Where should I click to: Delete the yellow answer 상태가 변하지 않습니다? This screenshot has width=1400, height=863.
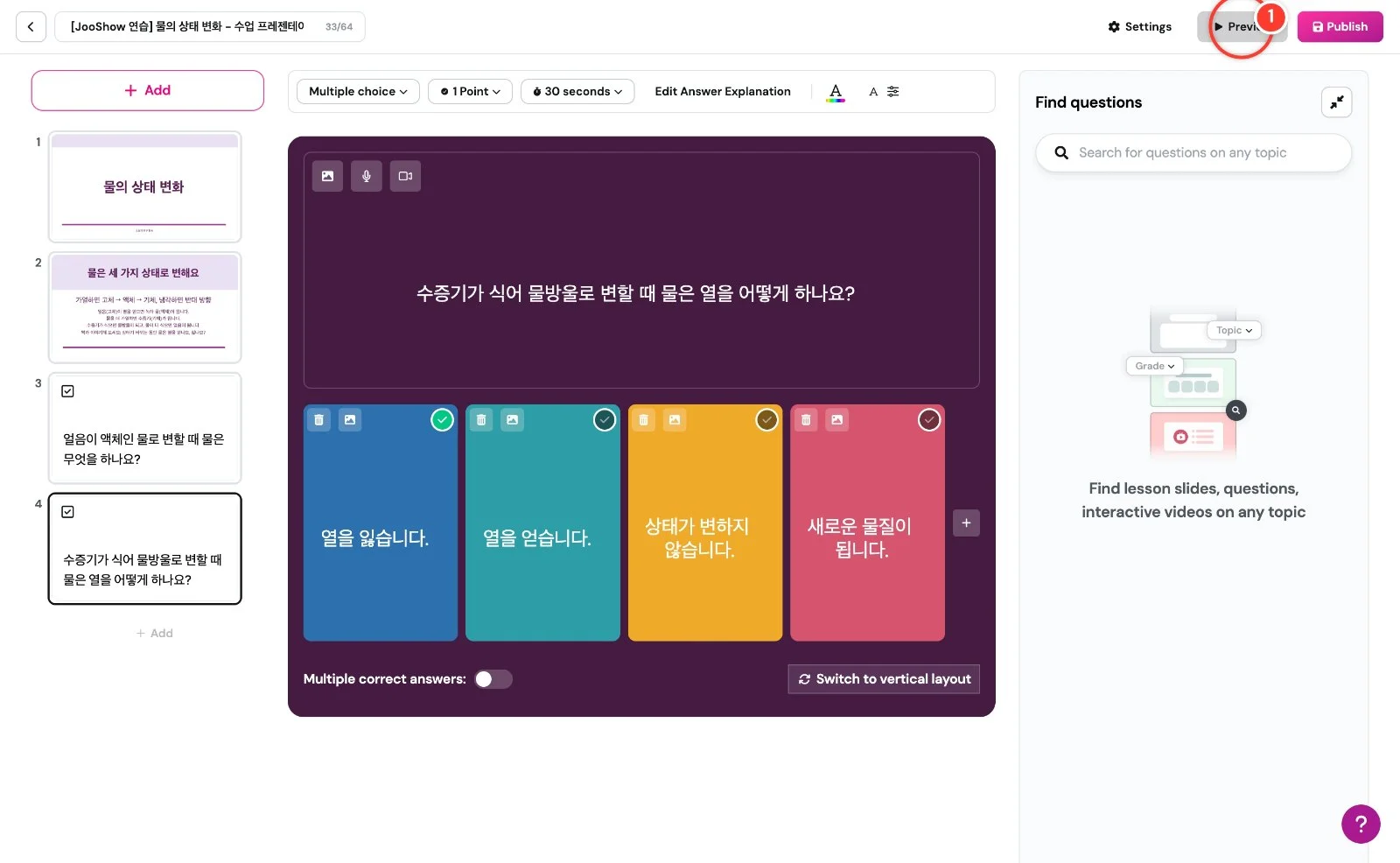[643, 420]
